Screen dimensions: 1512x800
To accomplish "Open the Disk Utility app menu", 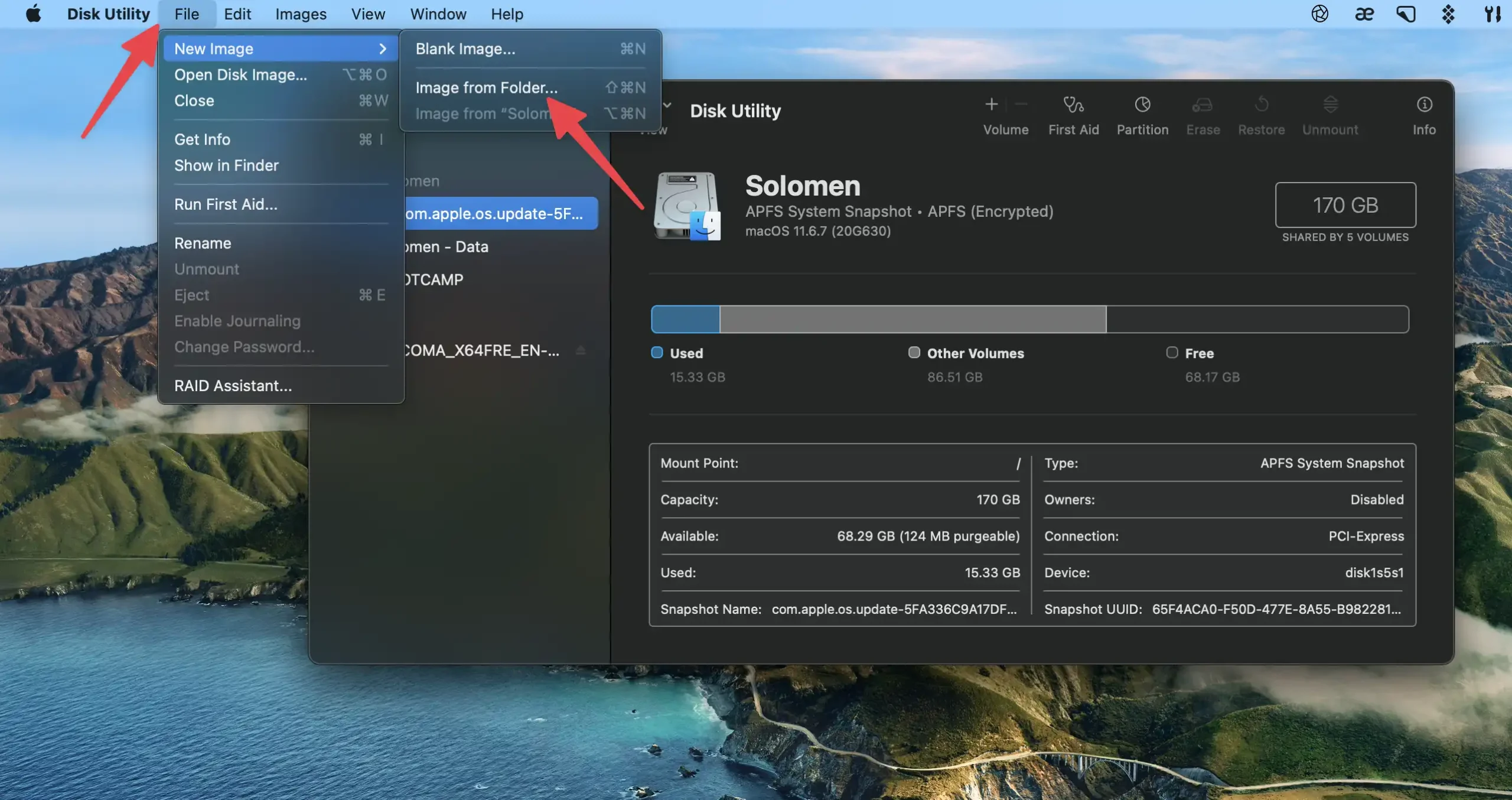I will coord(108,14).
